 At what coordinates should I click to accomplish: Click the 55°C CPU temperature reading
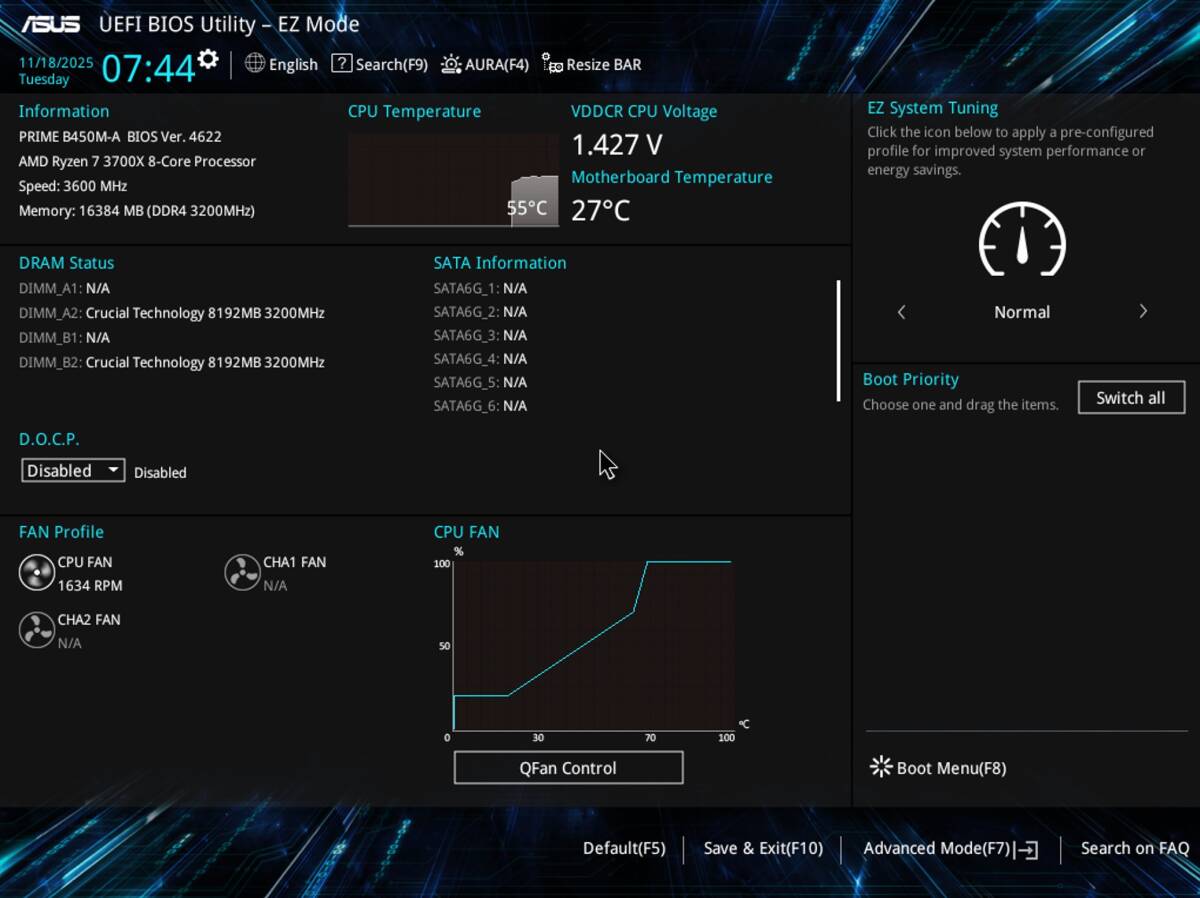[527, 208]
